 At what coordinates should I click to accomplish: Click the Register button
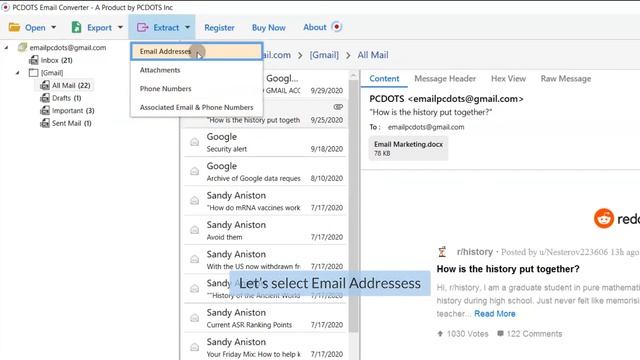pyautogui.click(x=219, y=28)
